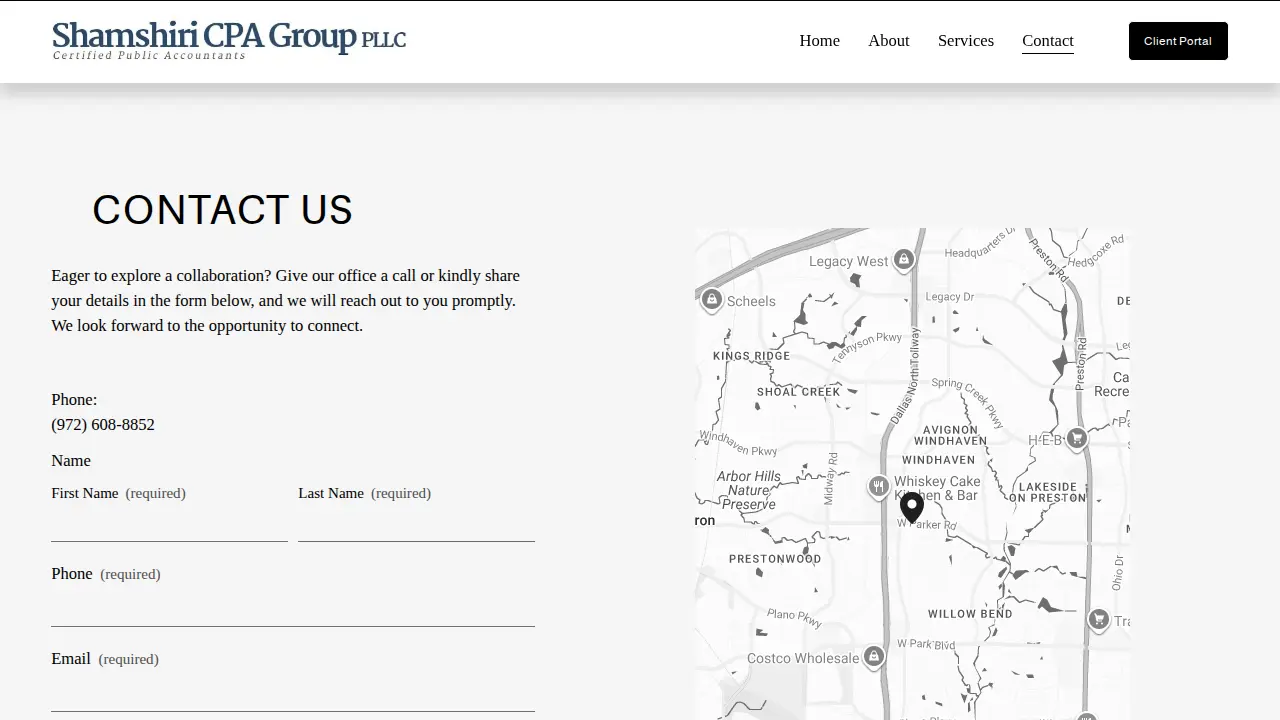Click the black office location pin
This screenshot has width=1280, height=720.
[x=911, y=508]
